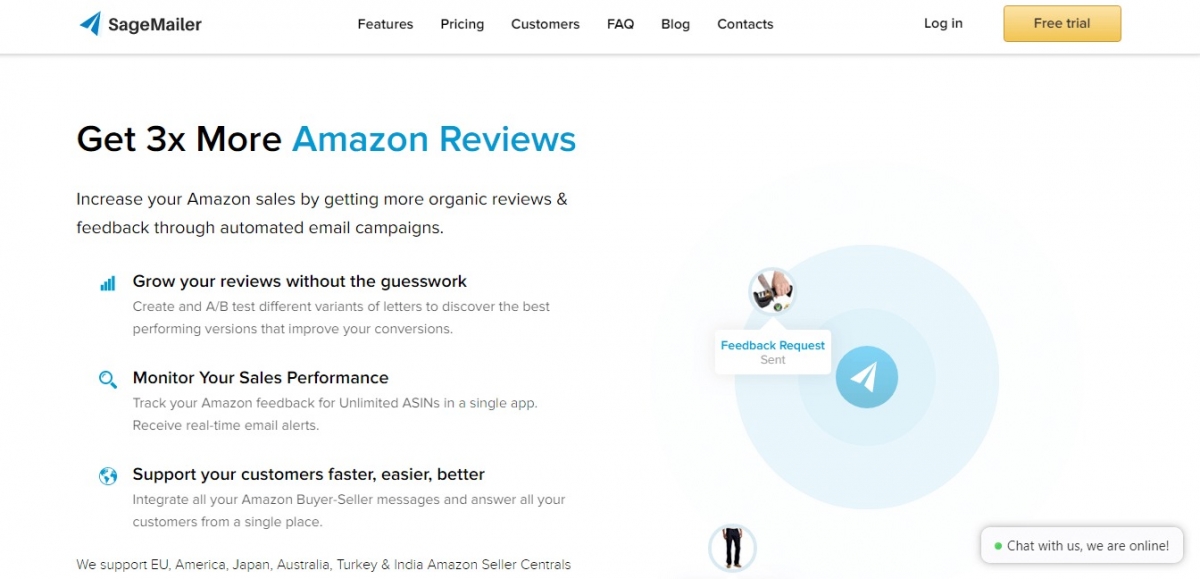
Task: Click the Log in link
Action: pyautogui.click(x=943, y=23)
